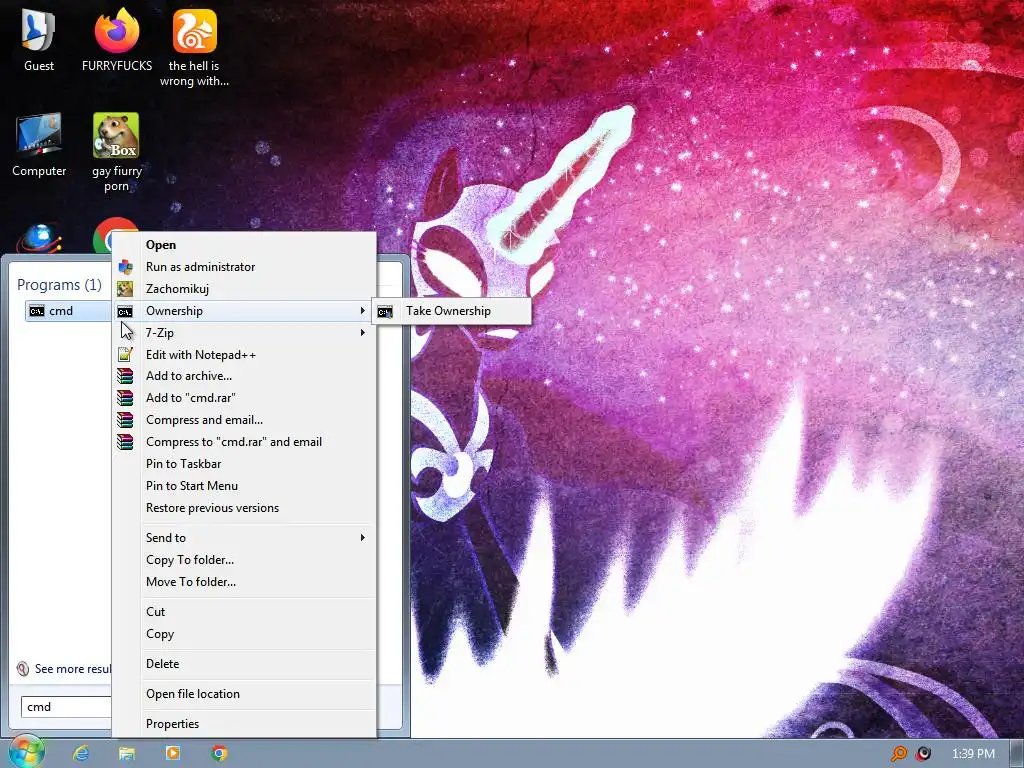The image size is (1024, 768).
Task: Click WinRAR icon beside Add to "cmd.rar"
Action: 125,398
